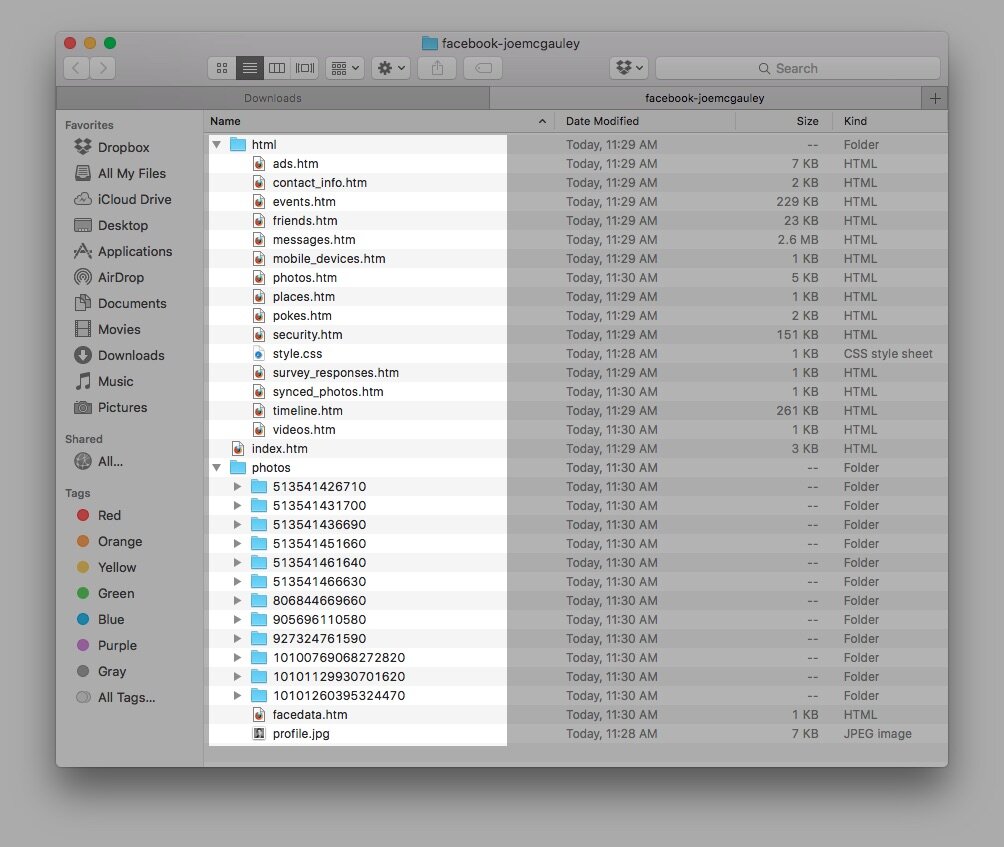Viewport: 1004px width, 847px height.
Task: Collapse the photos folder
Action: pos(216,467)
